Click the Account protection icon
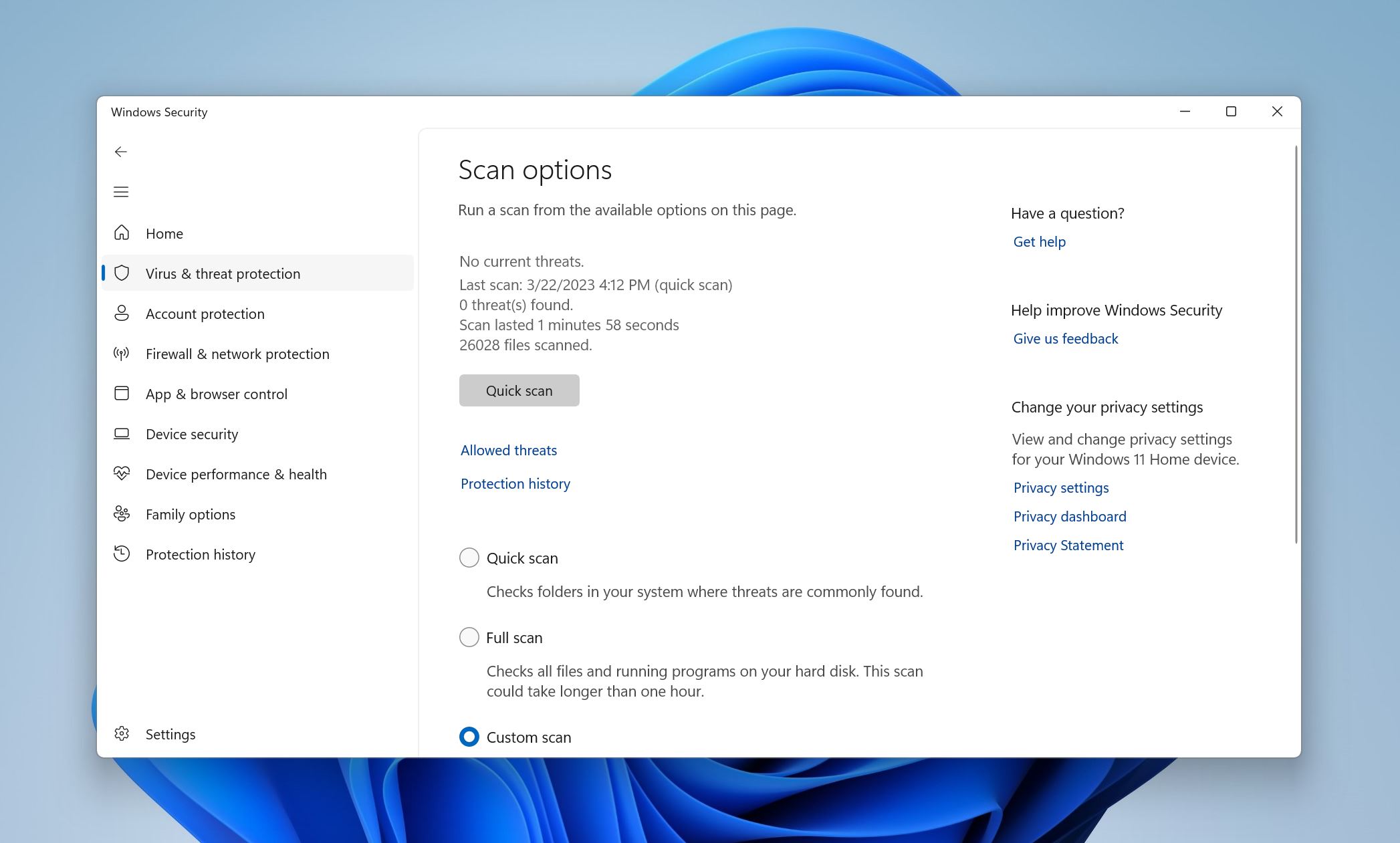This screenshot has width=1400, height=843. (x=122, y=313)
